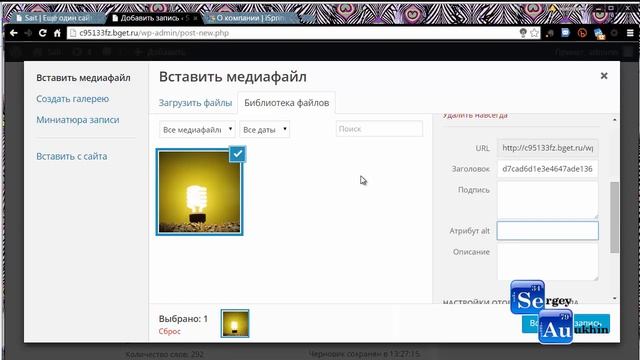Reload the page with the refresh icon

[42, 33]
